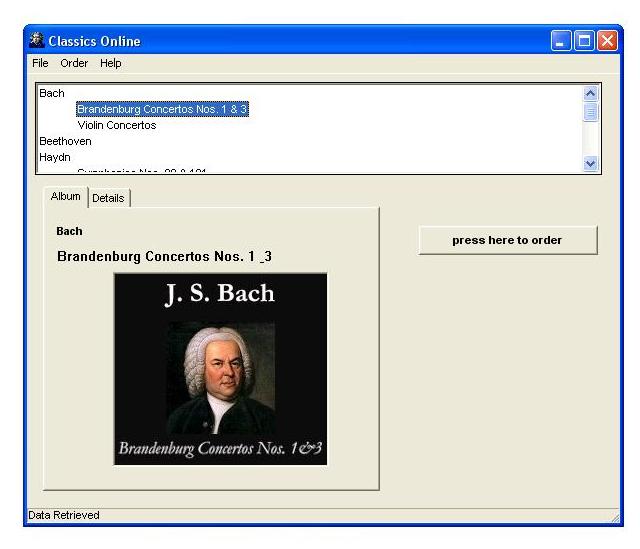Click the Brandenburg Concertos Nos. 1 _3 heading
The height and width of the screenshot is (549, 640).
(x=164, y=256)
